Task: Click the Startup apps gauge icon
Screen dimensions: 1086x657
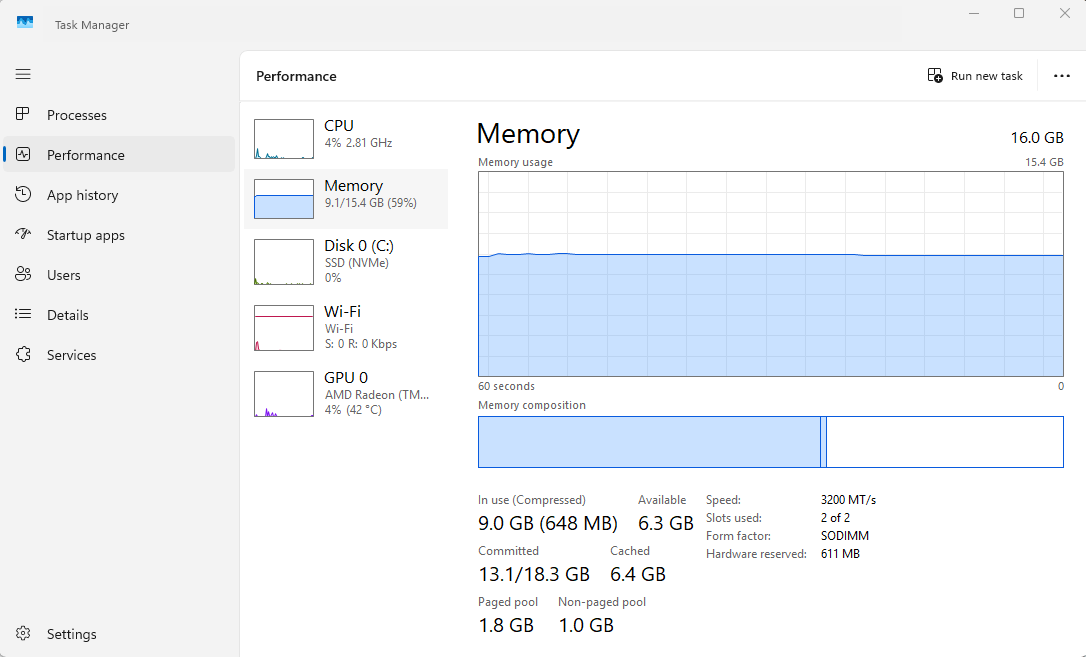Action: pyautogui.click(x=23, y=235)
